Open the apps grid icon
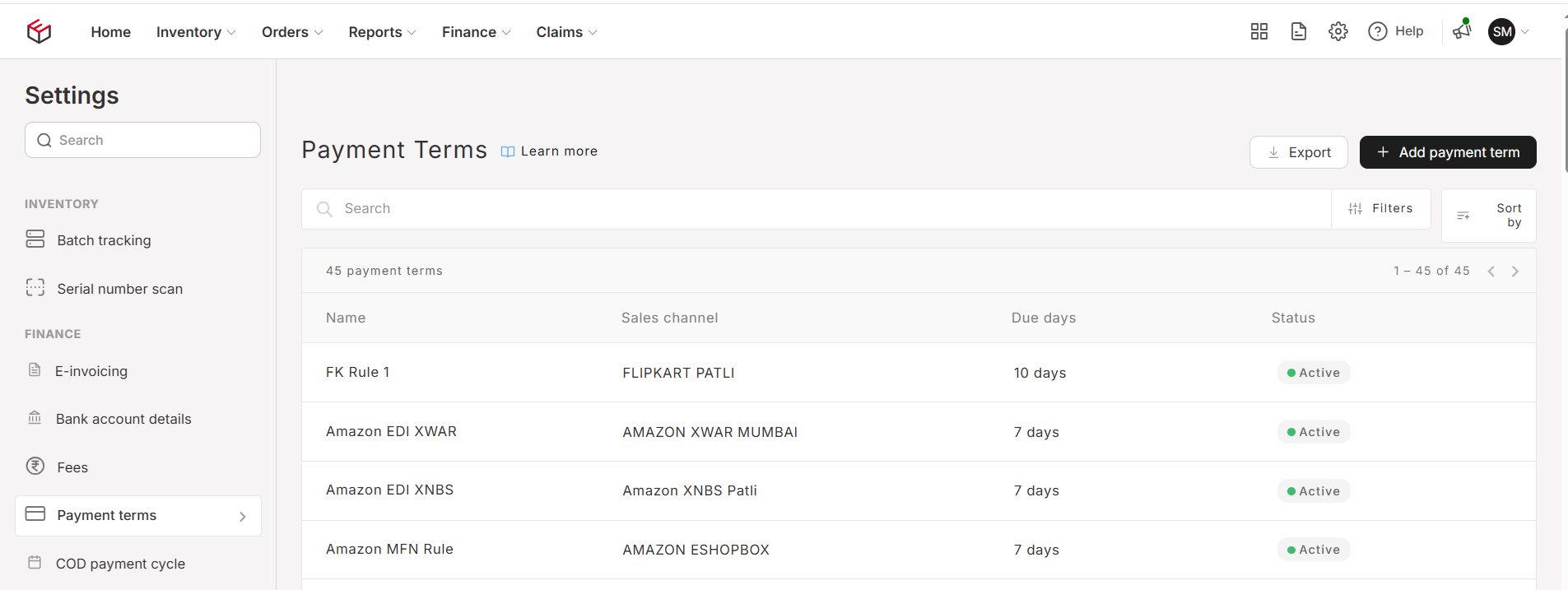The height and width of the screenshot is (590, 1568). point(1259,31)
